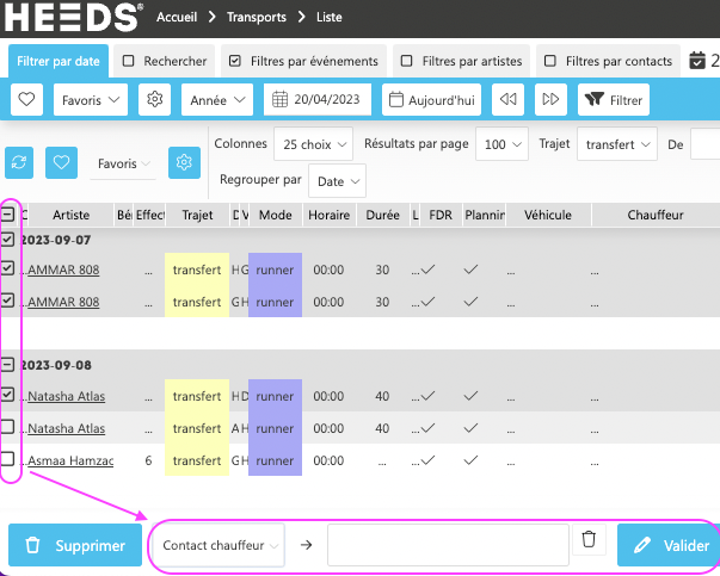Open Asmaa Hamzaoui artist link
Screen dimensions: 720x576
pyautogui.click(x=71, y=460)
